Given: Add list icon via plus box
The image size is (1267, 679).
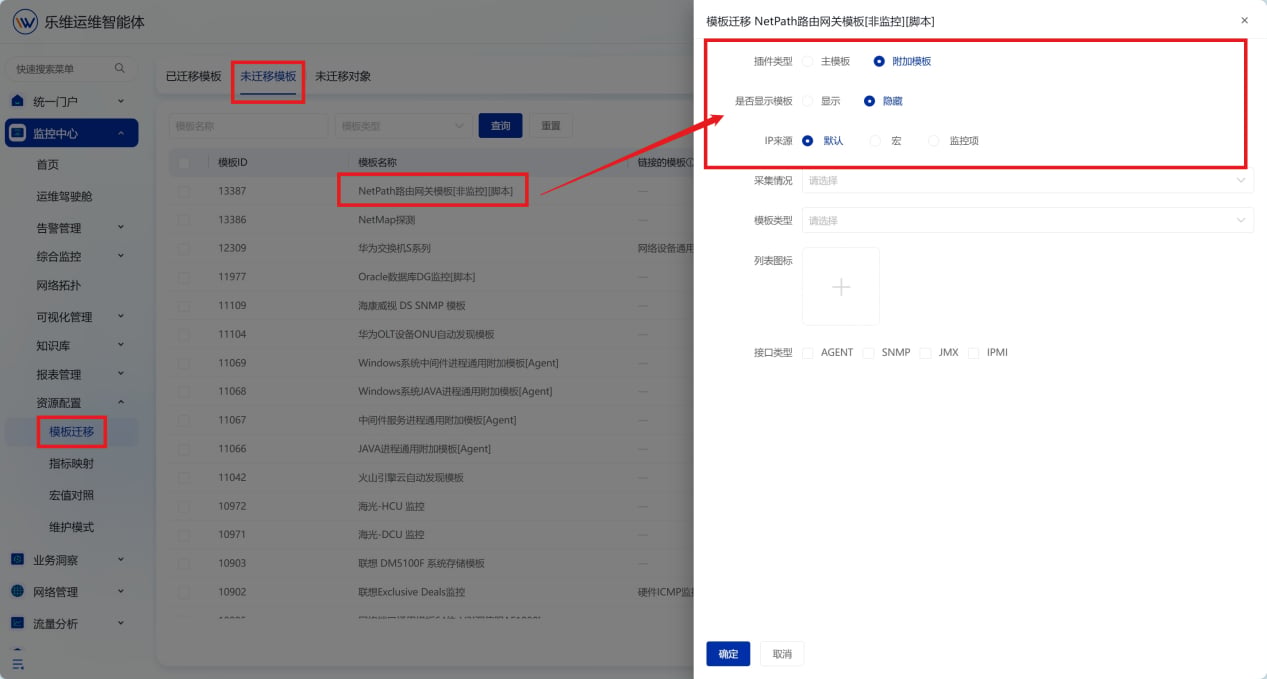Looking at the screenshot, I should coord(841,287).
